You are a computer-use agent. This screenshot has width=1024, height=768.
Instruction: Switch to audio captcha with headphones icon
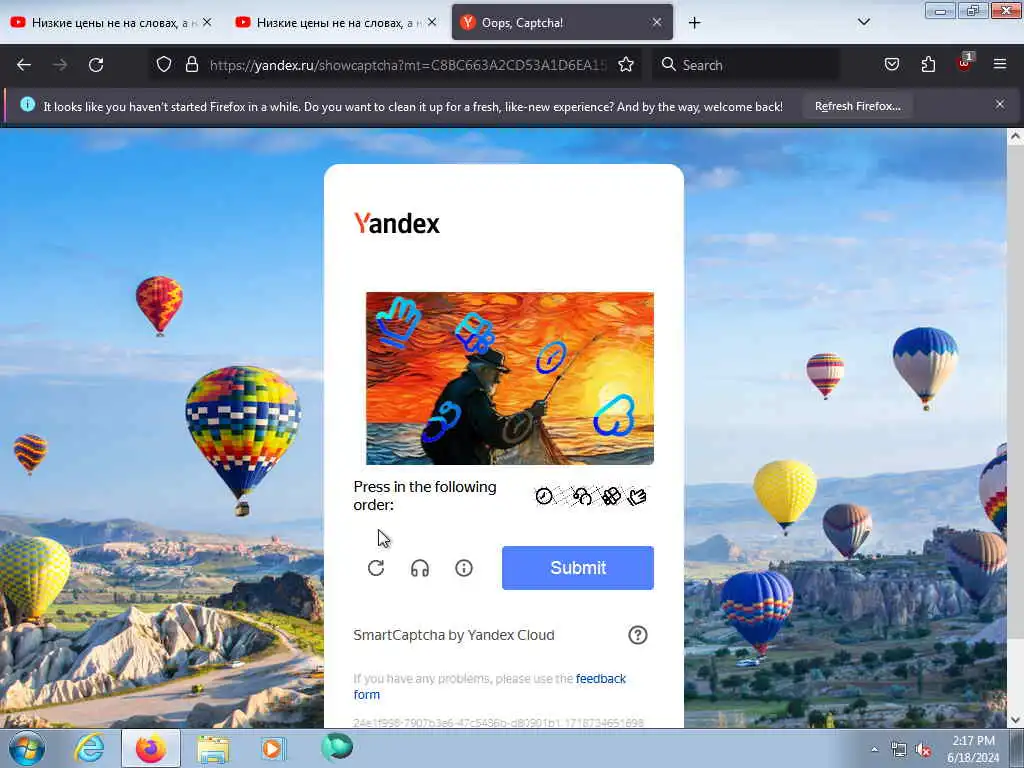pyautogui.click(x=420, y=568)
